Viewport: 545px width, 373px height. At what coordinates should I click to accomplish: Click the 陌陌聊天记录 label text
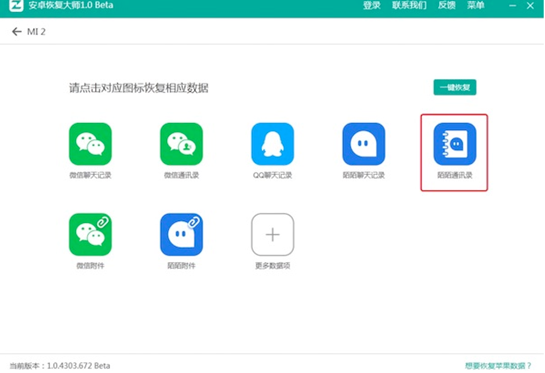[364, 175]
